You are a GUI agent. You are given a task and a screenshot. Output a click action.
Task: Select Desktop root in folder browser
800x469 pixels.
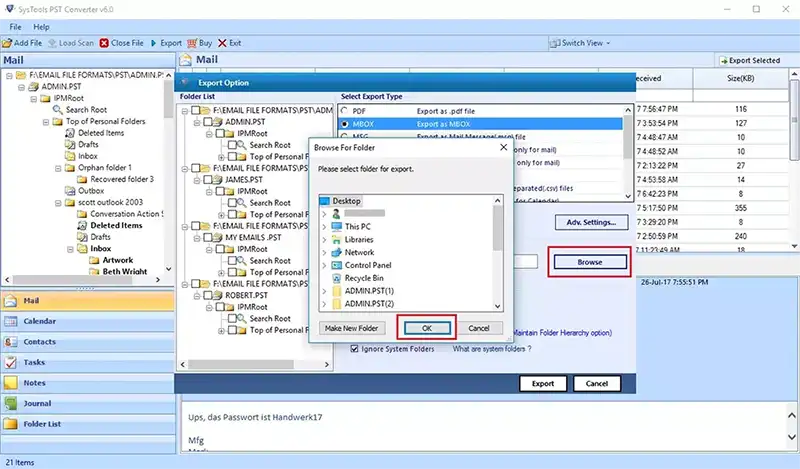pyautogui.click(x=346, y=201)
